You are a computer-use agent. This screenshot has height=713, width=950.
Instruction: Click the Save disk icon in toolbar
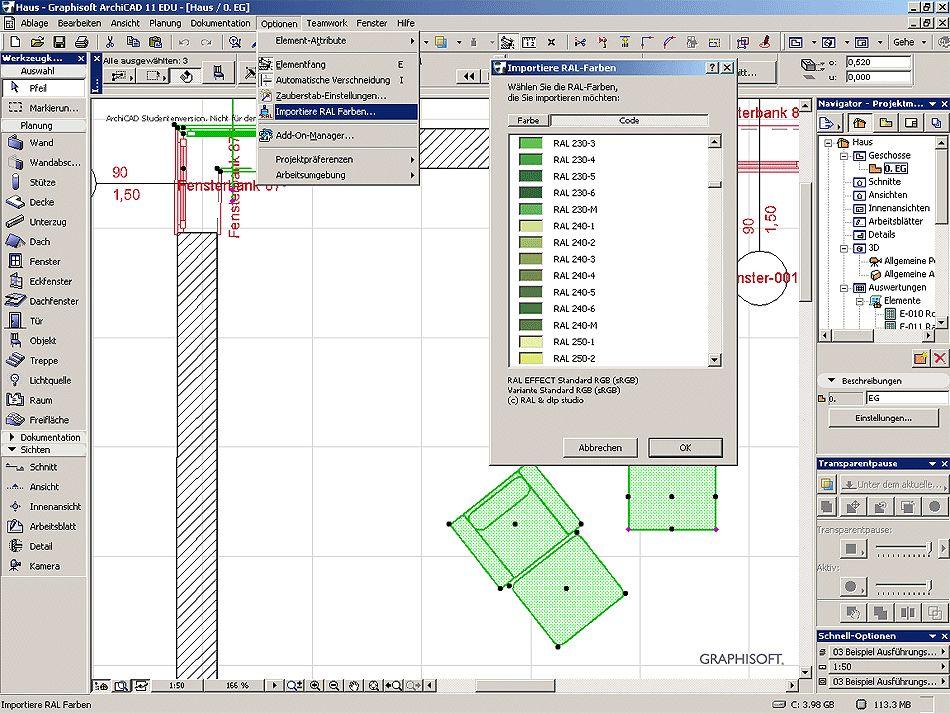59,42
